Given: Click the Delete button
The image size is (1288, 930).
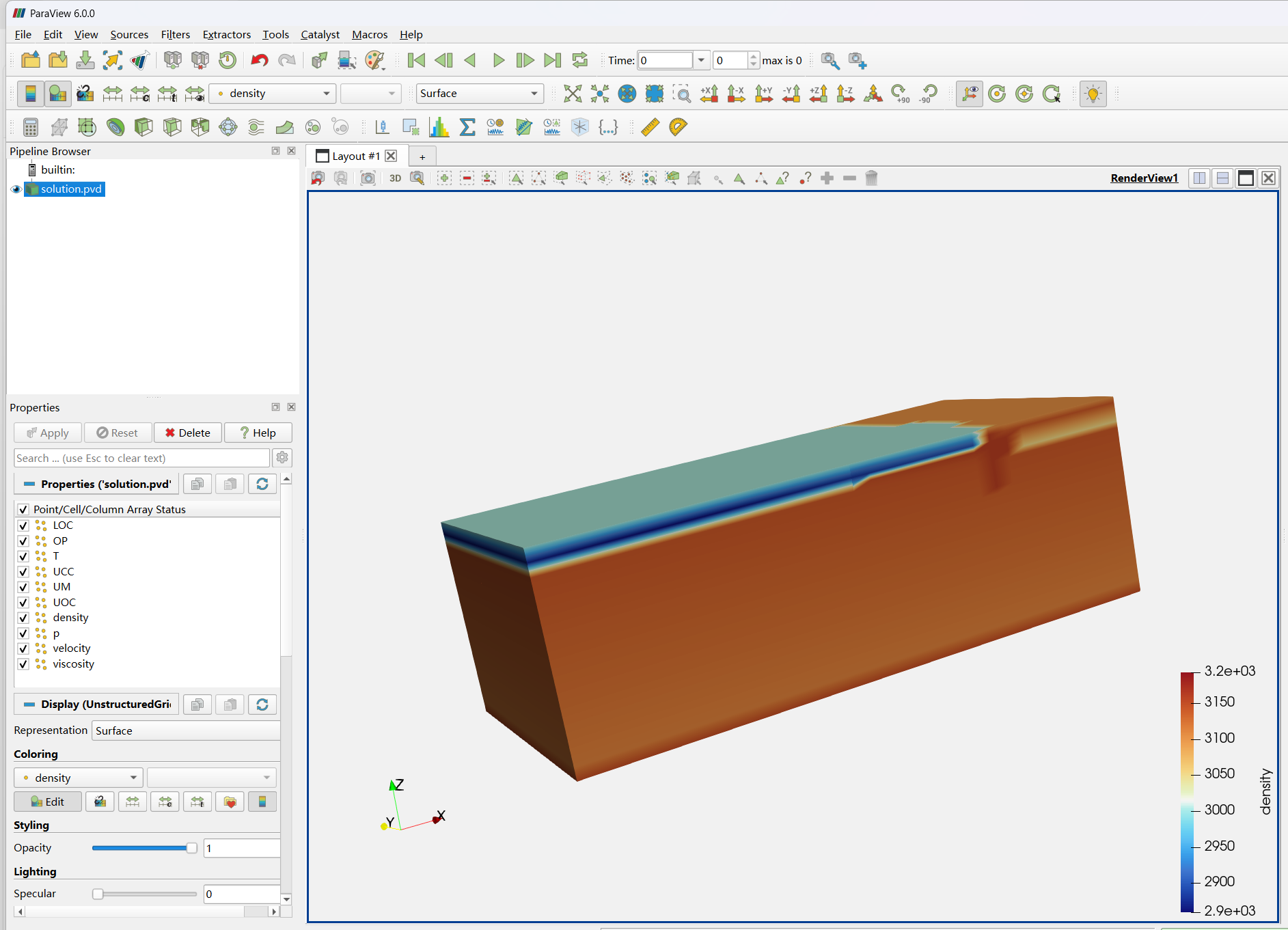Looking at the screenshot, I should [188, 433].
